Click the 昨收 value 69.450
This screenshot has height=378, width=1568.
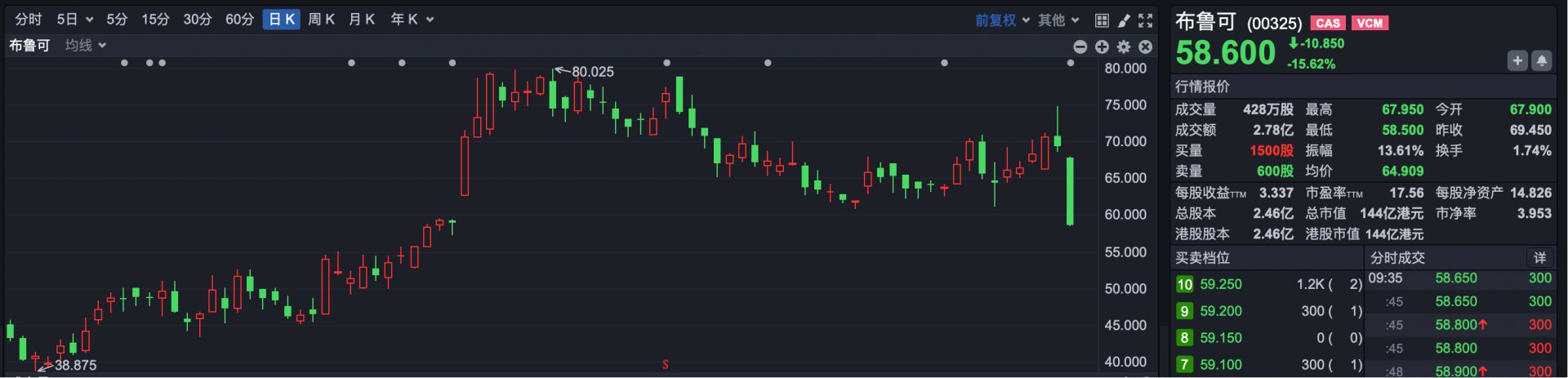[1530, 130]
